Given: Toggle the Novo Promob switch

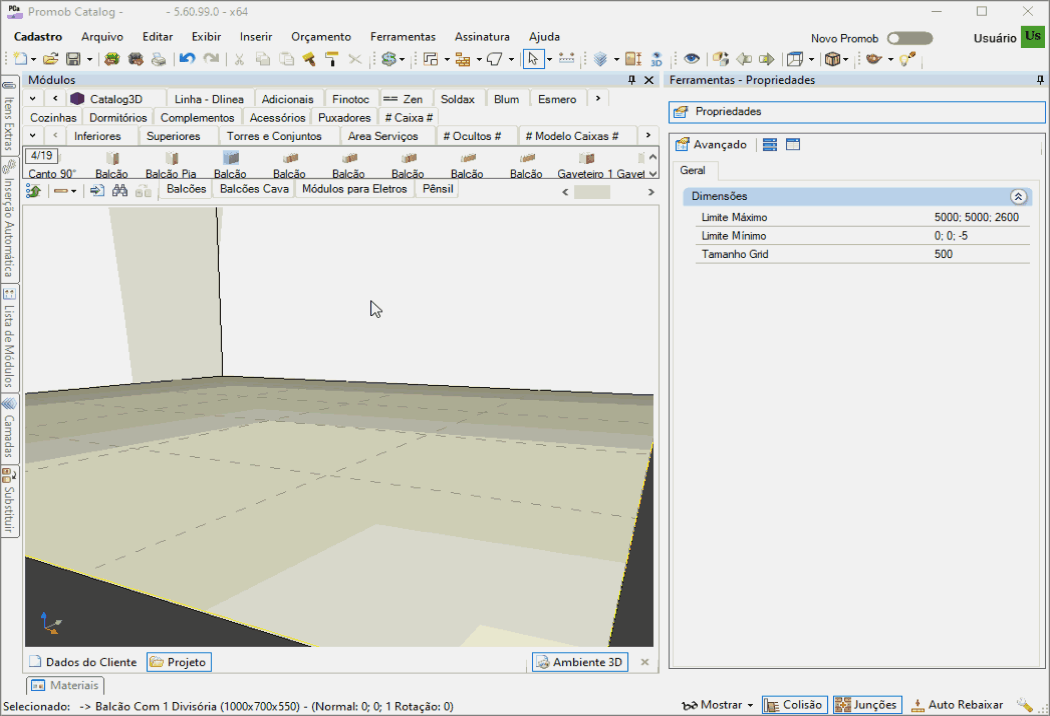Looking at the screenshot, I should [x=909, y=38].
